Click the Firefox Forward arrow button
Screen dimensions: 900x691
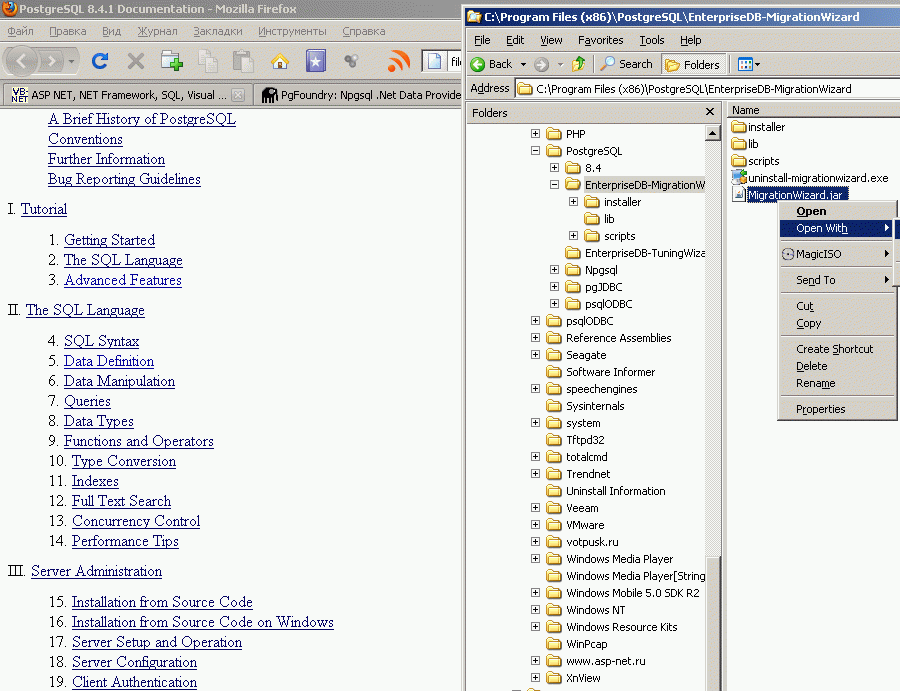[52, 61]
